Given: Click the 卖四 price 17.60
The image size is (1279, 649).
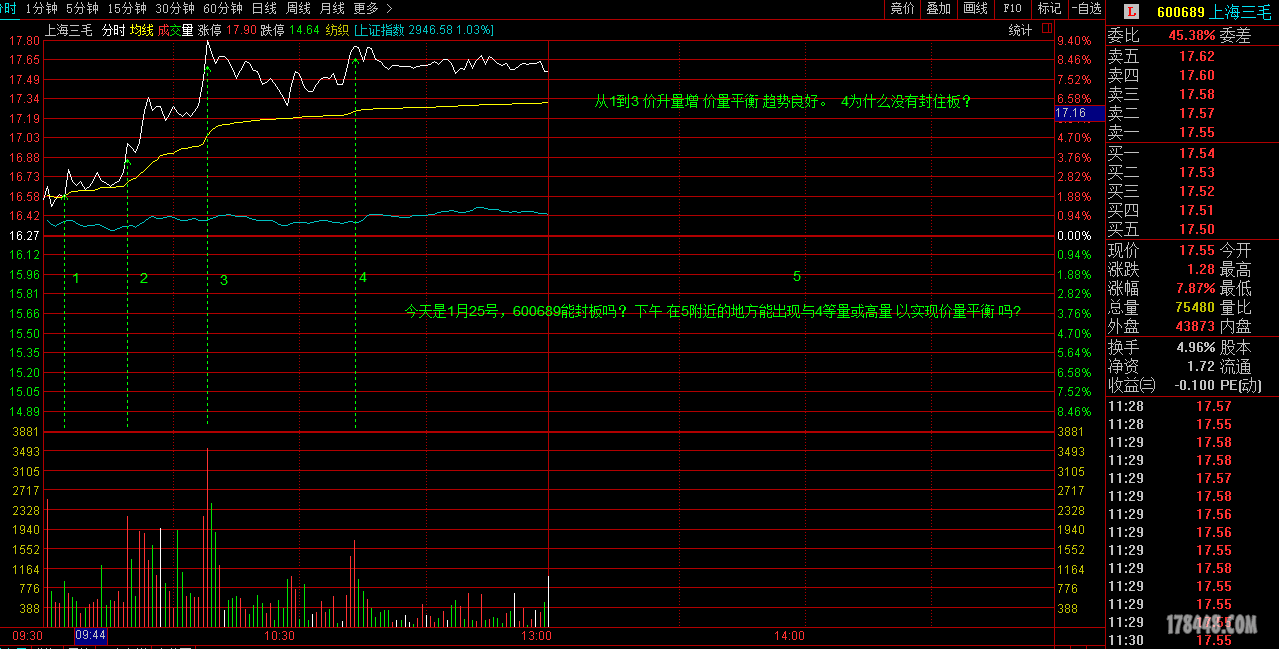Looking at the screenshot, I should (x=1196, y=76).
